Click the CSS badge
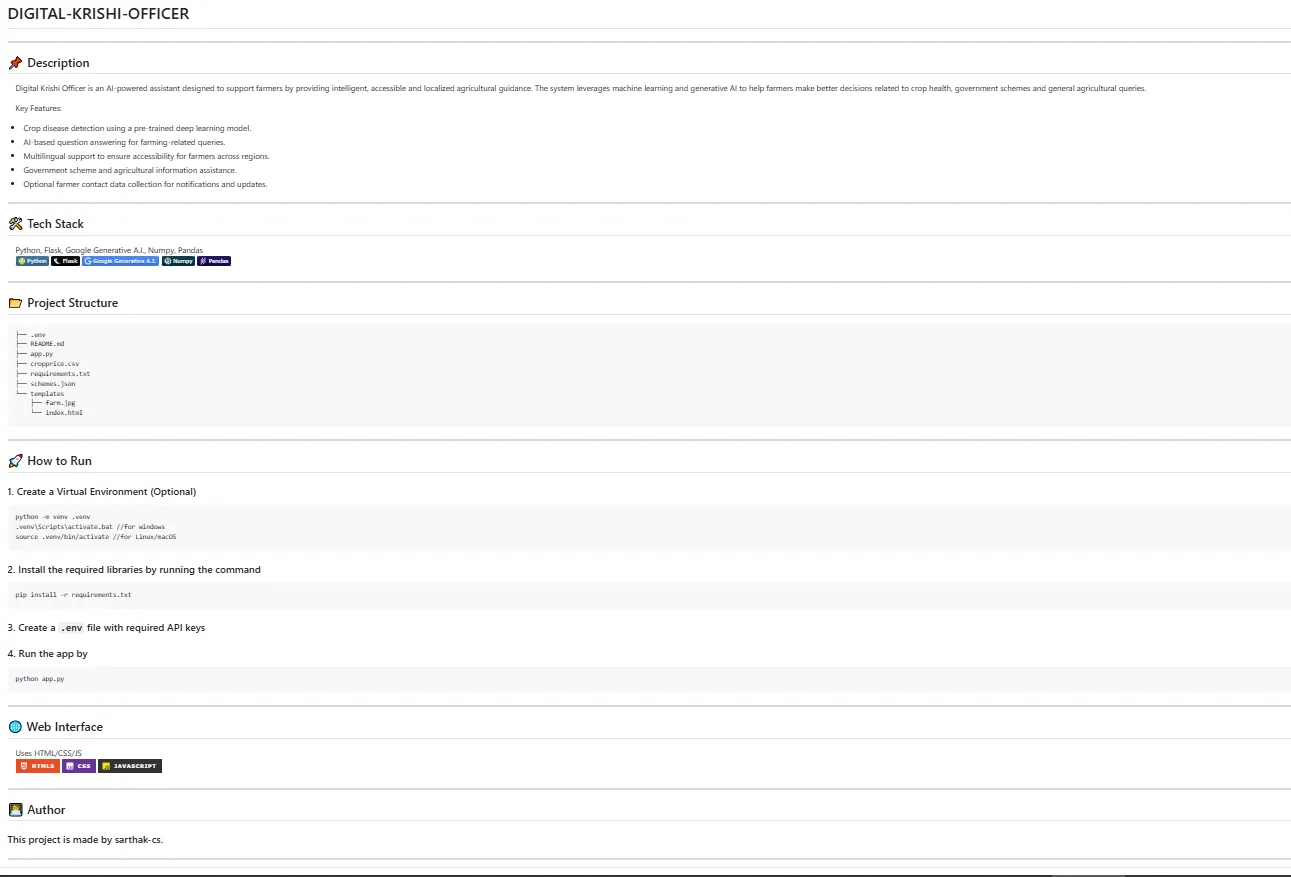Image resolution: width=1291 pixels, height=877 pixels. click(78, 765)
